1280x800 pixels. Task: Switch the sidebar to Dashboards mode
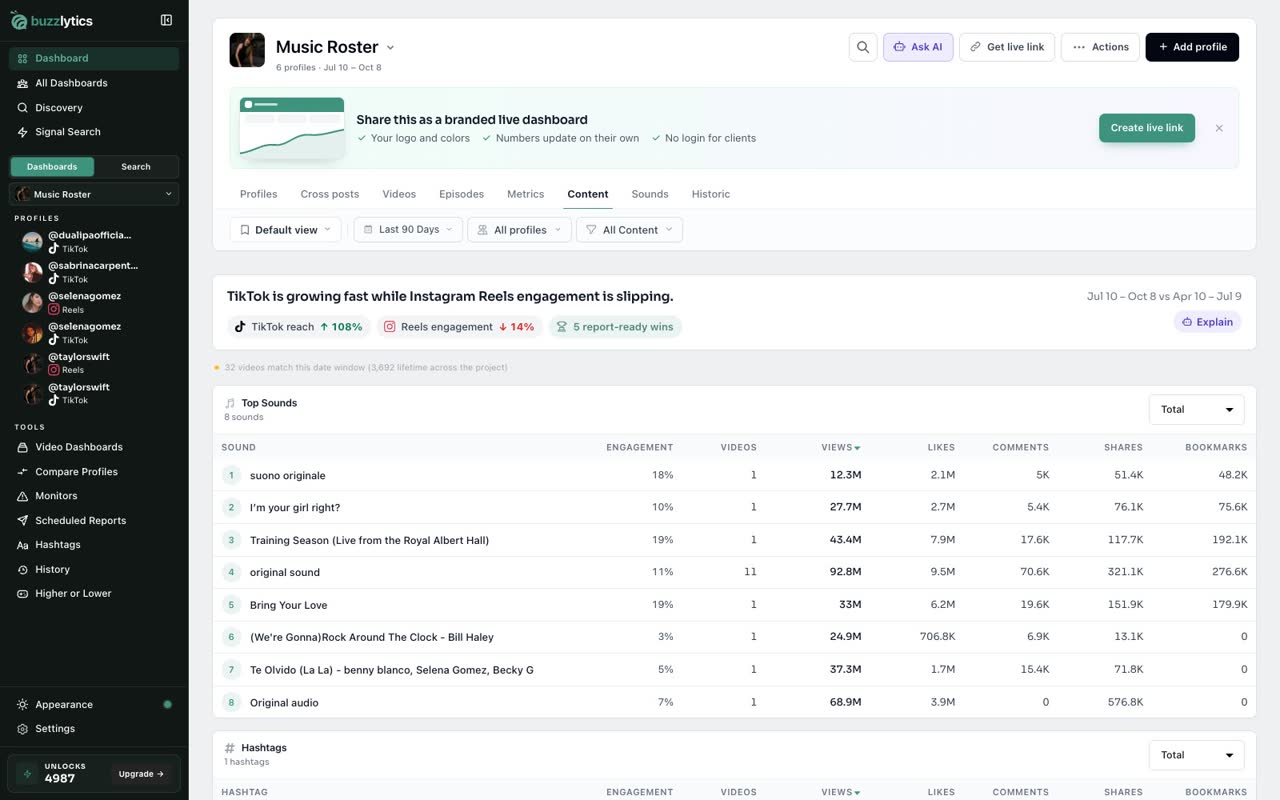(x=52, y=167)
